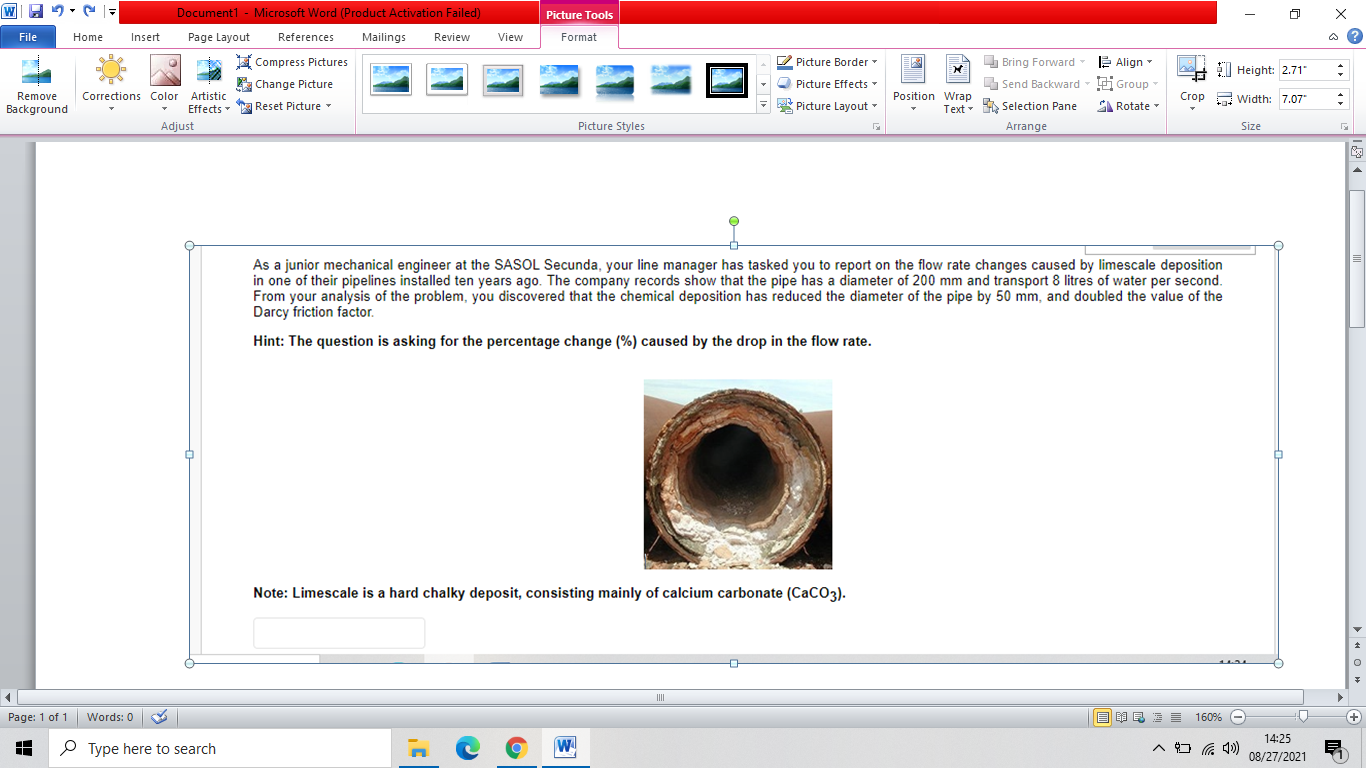Open the Picture Styles dialog launcher

(x=876, y=126)
